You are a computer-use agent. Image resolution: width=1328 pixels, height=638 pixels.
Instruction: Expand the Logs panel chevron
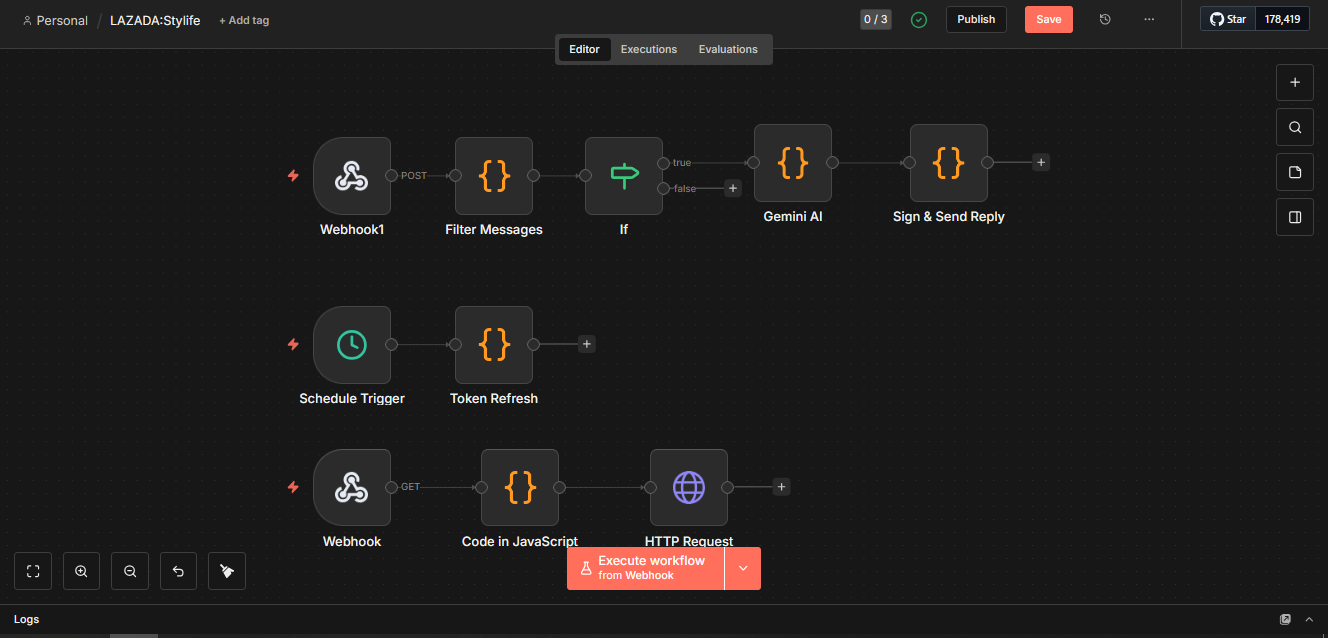coord(1309,620)
